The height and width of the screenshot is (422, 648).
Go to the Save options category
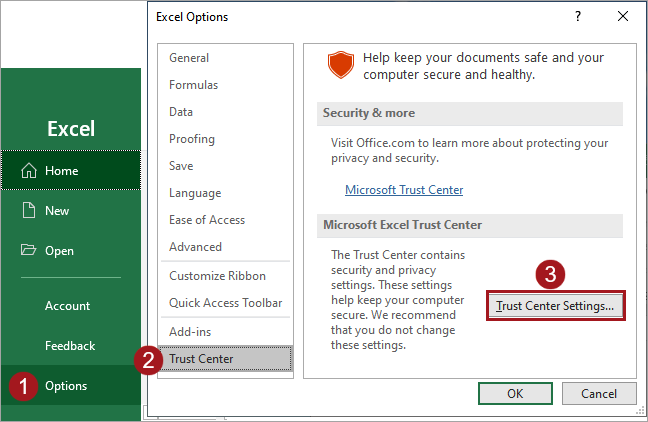click(181, 166)
